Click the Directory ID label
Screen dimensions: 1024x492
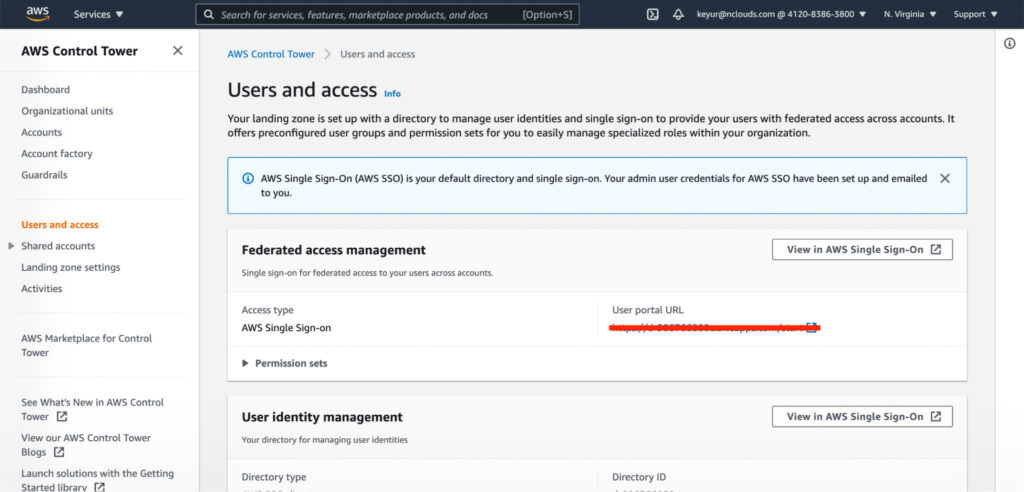[639, 477]
